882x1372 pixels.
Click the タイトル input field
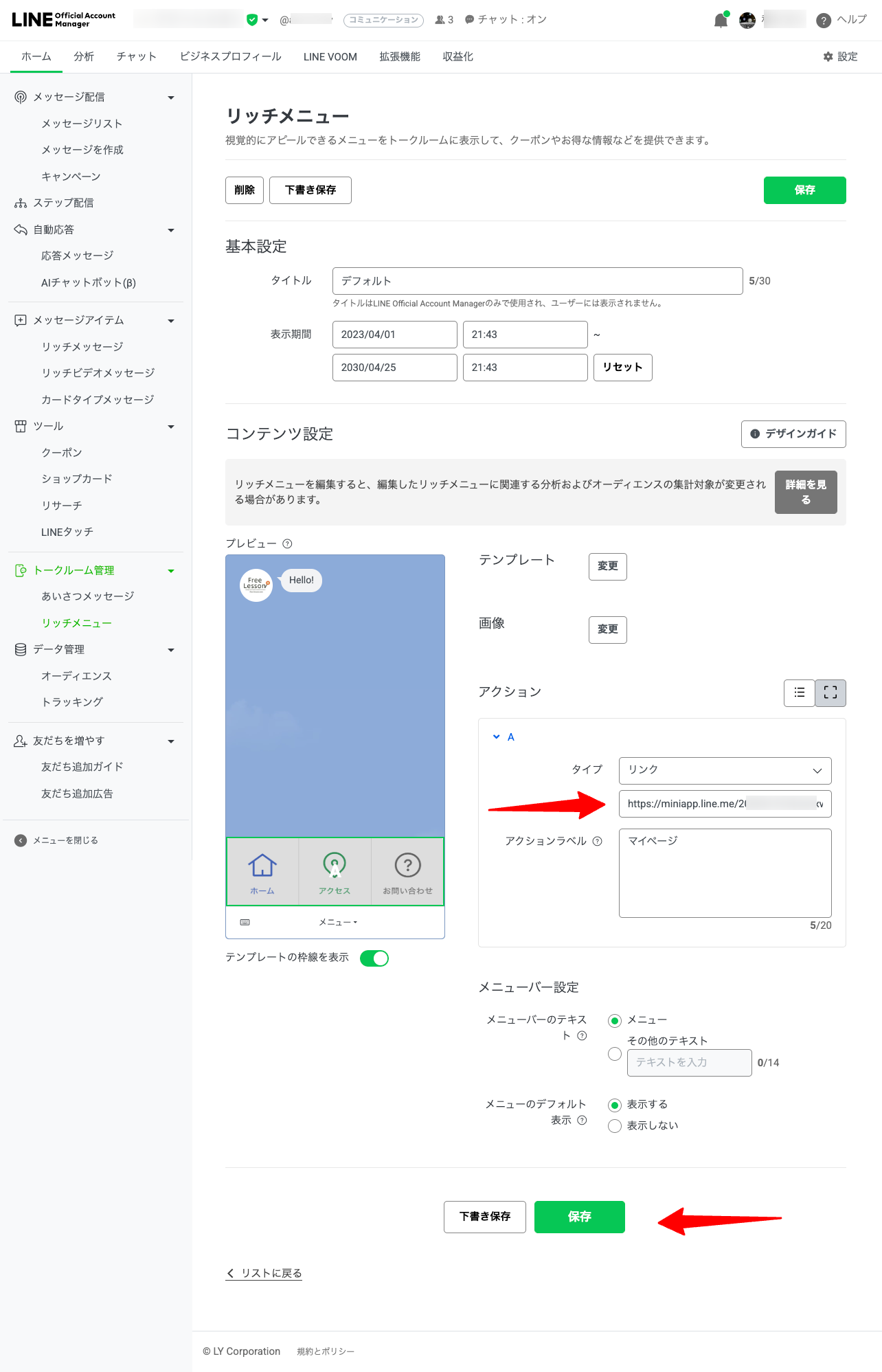[x=536, y=281]
